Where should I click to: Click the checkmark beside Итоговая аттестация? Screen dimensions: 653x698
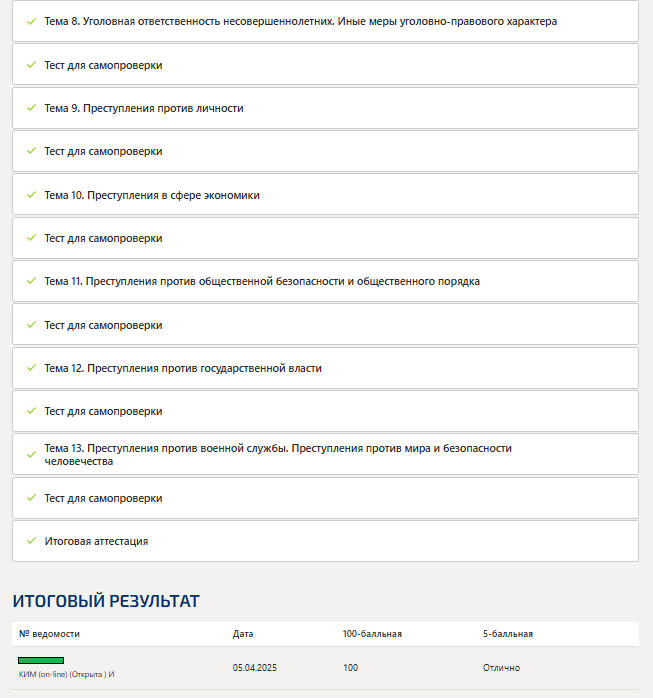pyautogui.click(x=31, y=541)
